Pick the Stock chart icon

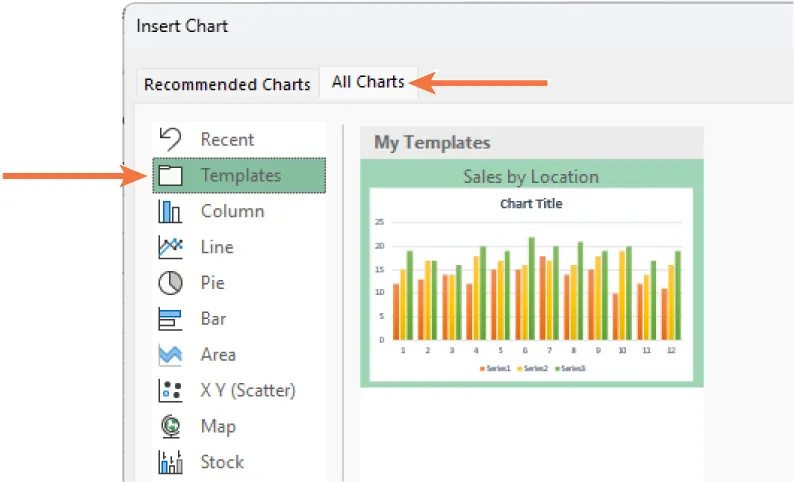pyautogui.click(x=170, y=462)
